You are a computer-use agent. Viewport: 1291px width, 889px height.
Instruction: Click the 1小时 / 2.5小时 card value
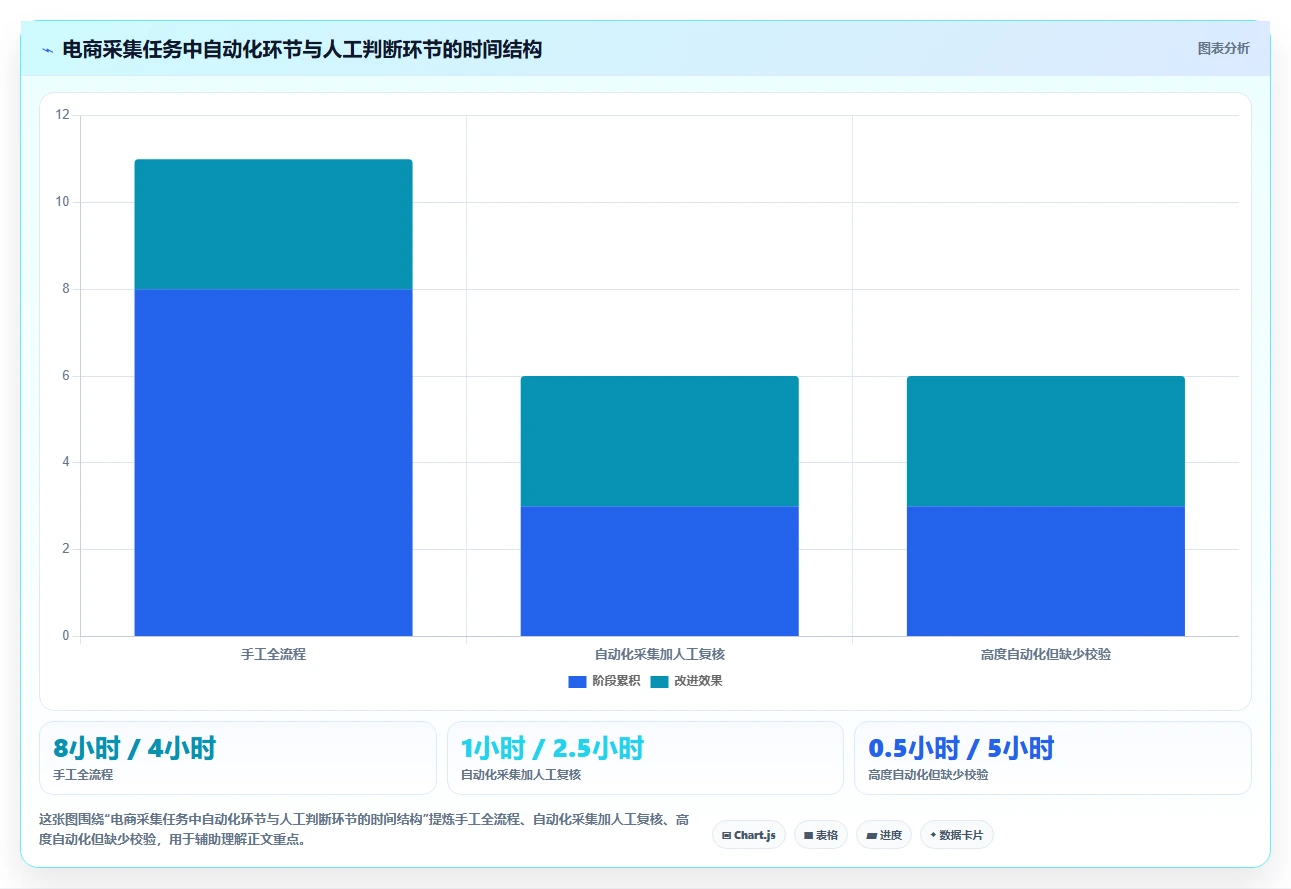click(552, 748)
